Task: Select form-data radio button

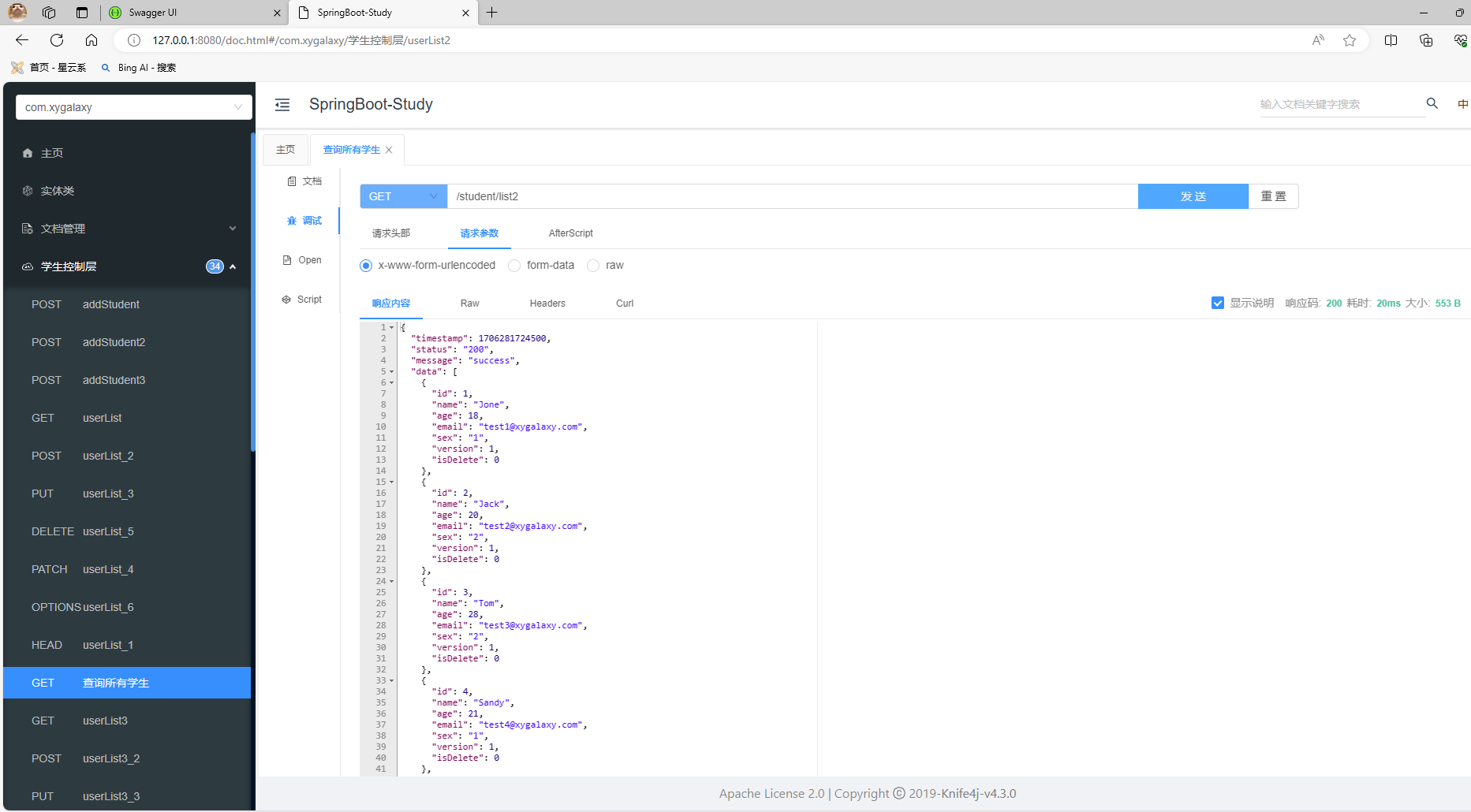Action: coord(514,266)
